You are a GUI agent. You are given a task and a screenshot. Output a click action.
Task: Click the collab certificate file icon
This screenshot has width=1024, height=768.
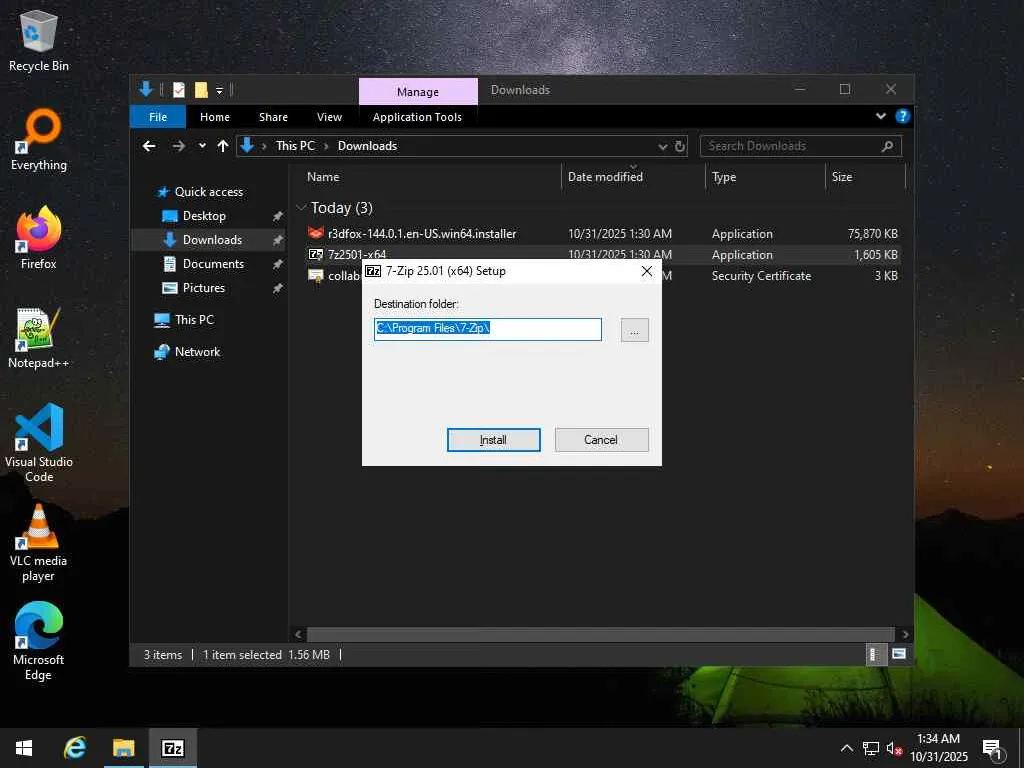tap(316, 276)
